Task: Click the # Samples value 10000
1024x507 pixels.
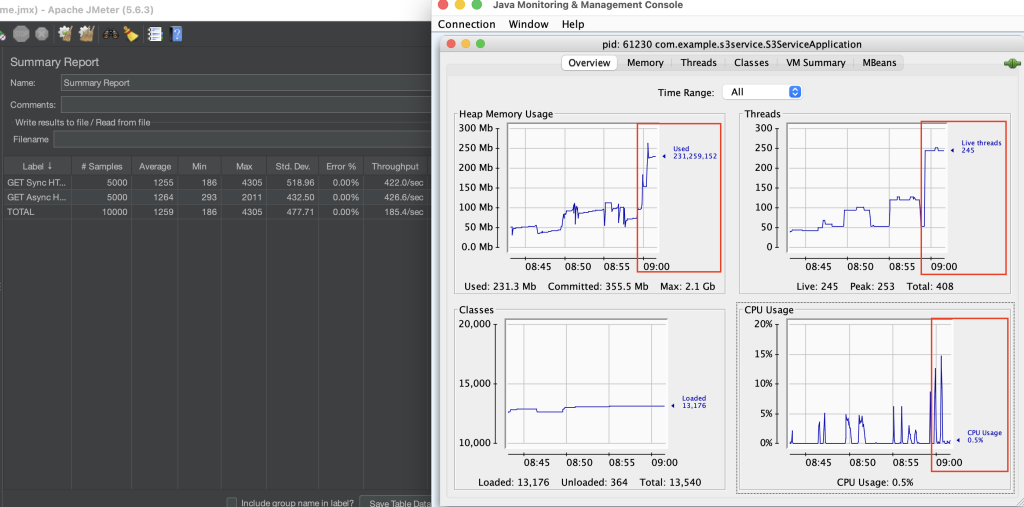Action: tap(114, 212)
